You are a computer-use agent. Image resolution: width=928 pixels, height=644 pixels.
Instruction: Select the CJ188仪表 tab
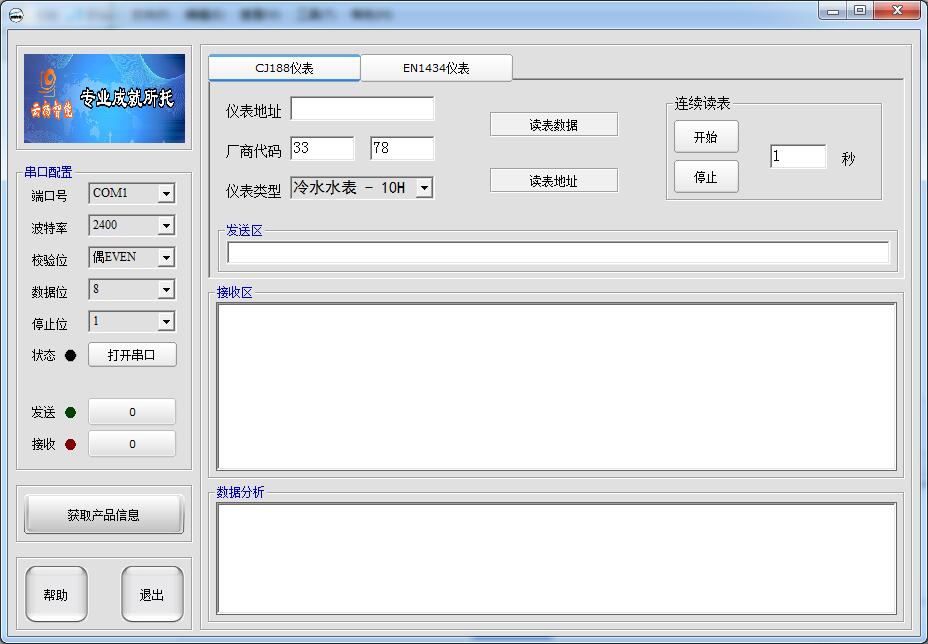(284, 68)
